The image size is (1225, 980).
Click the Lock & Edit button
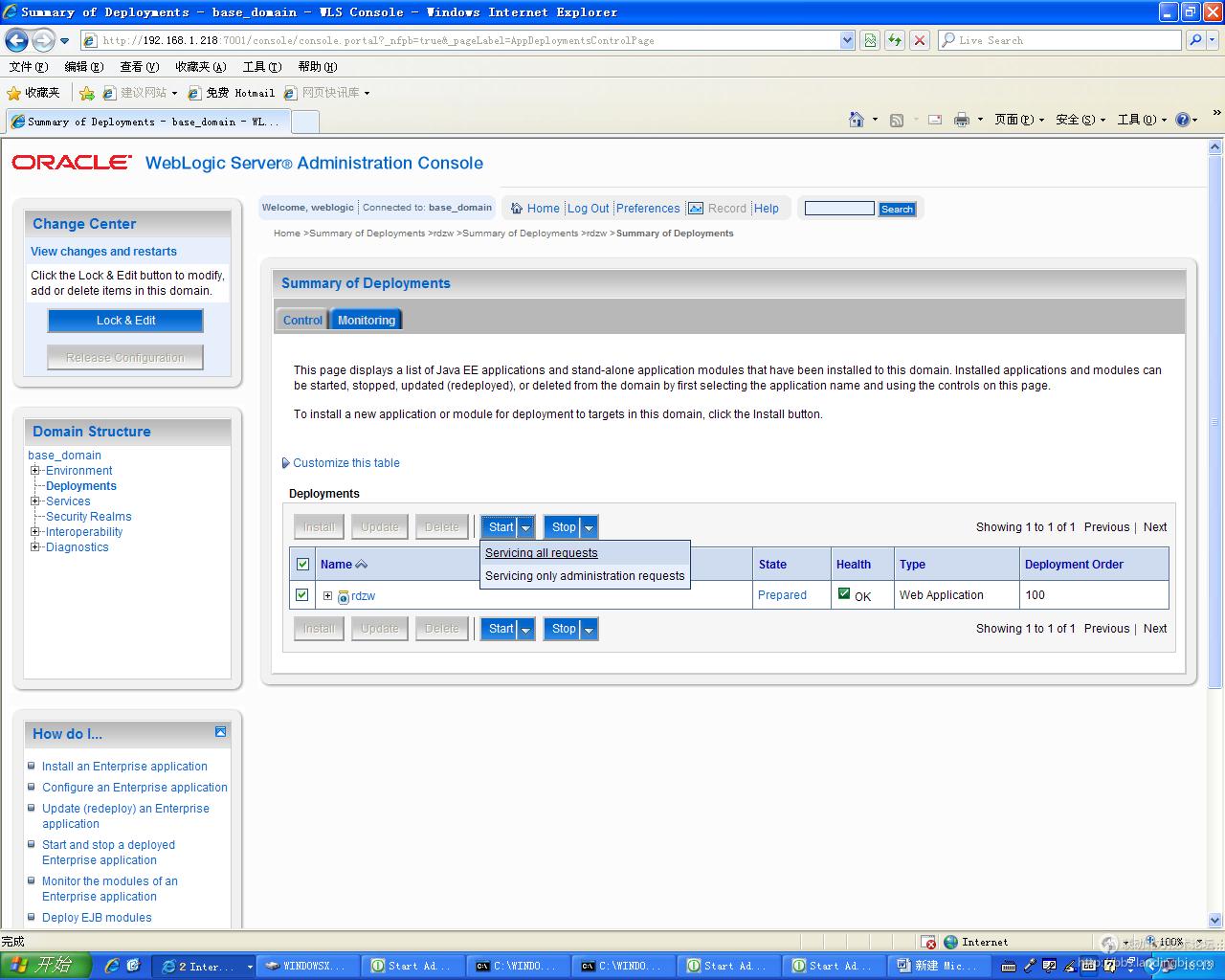click(125, 321)
